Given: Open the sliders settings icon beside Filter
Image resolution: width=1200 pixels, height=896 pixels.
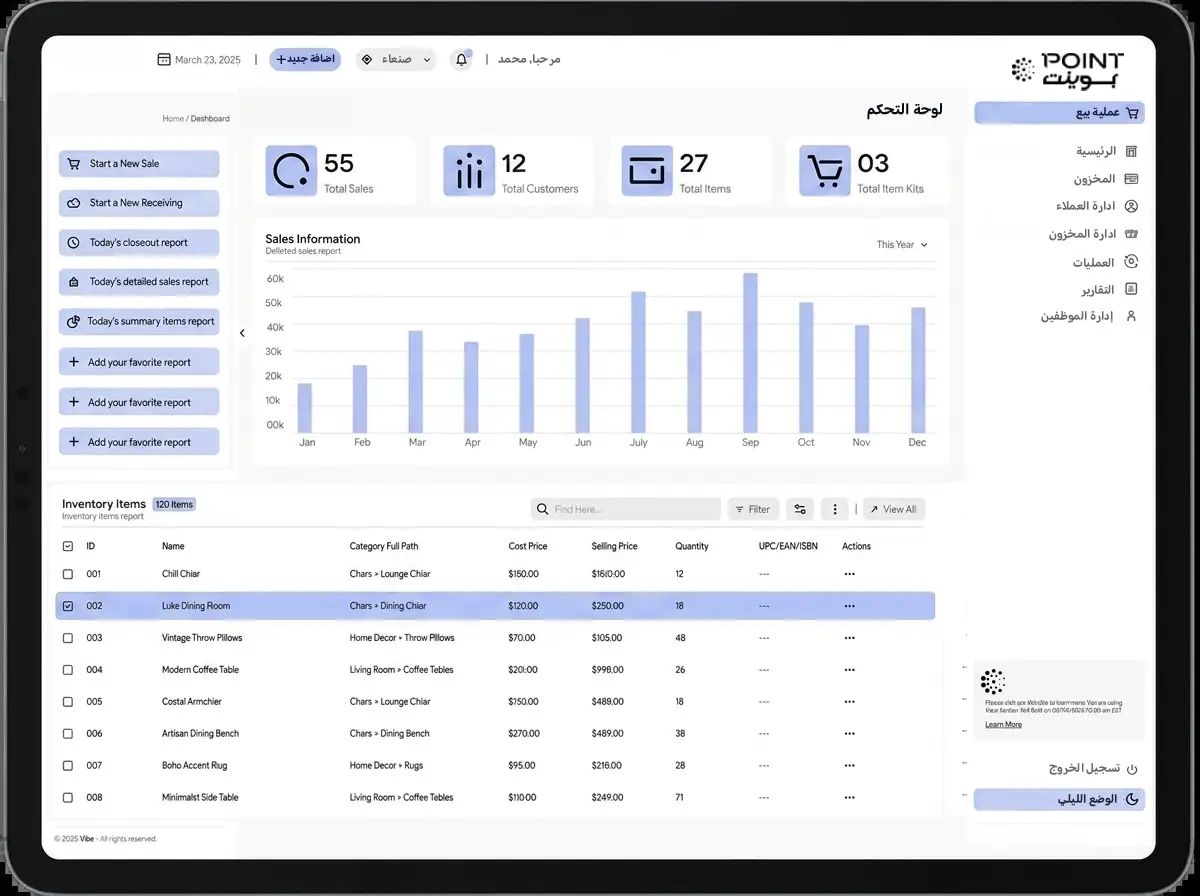Looking at the screenshot, I should coord(800,509).
